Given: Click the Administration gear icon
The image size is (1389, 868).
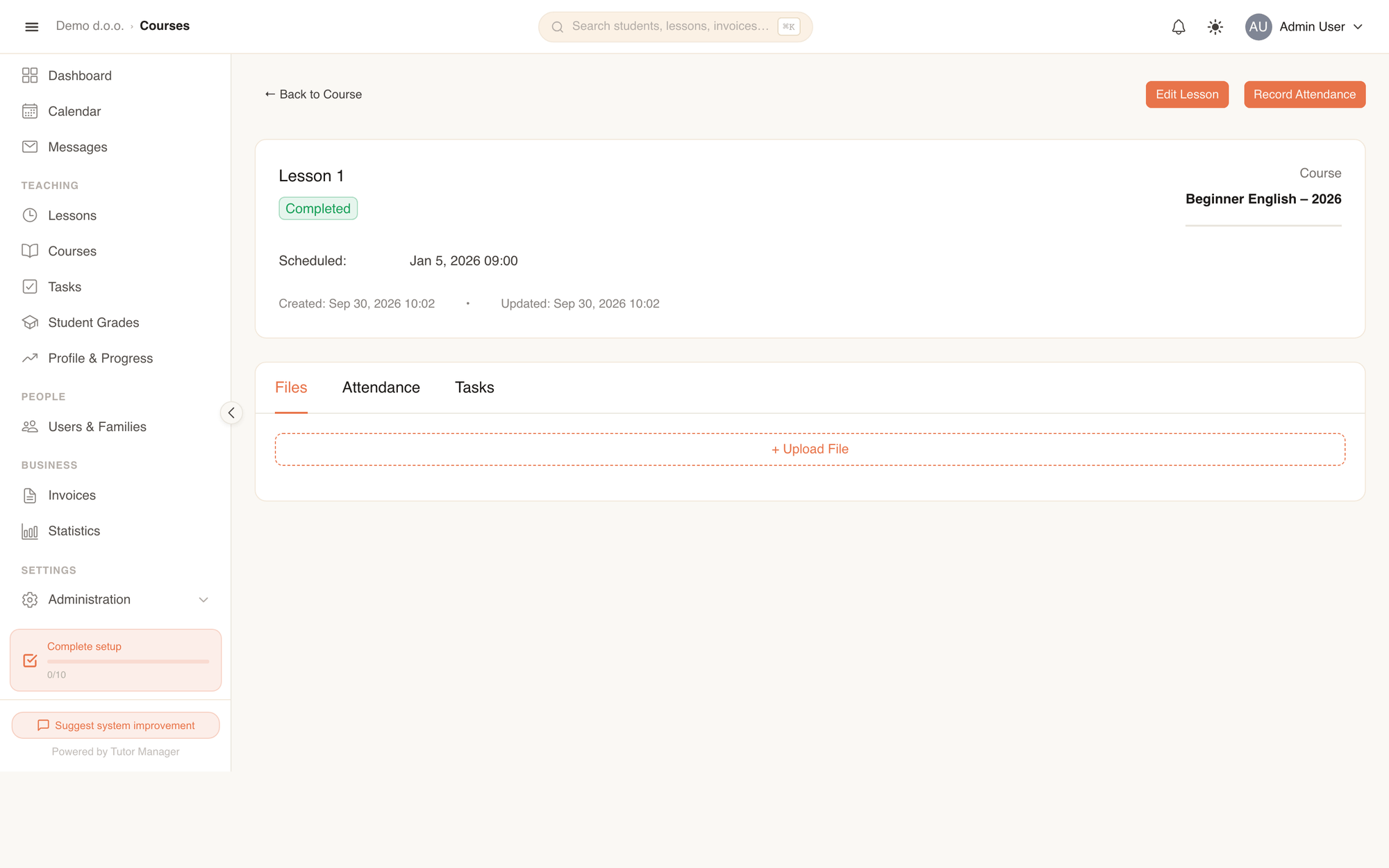Looking at the screenshot, I should coord(30,599).
